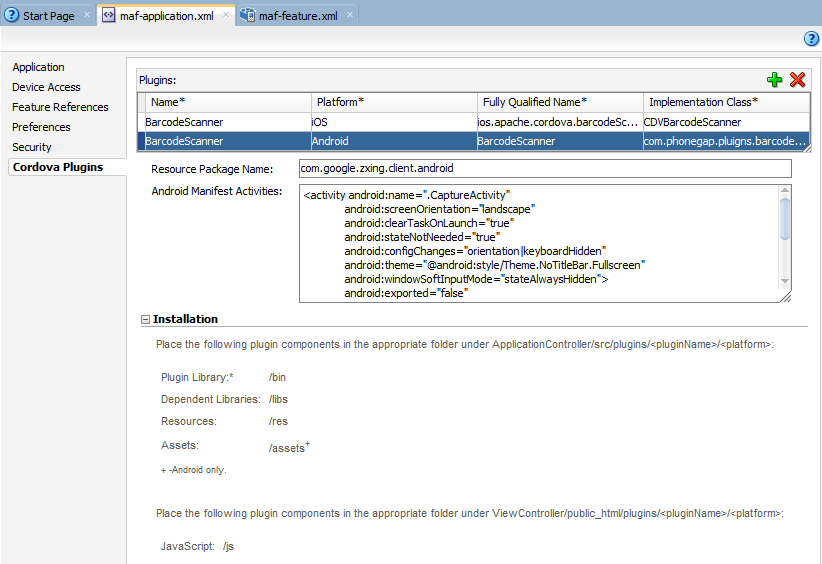Open the Security section
Viewport: 822px width, 564px height.
tap(31, 147)
